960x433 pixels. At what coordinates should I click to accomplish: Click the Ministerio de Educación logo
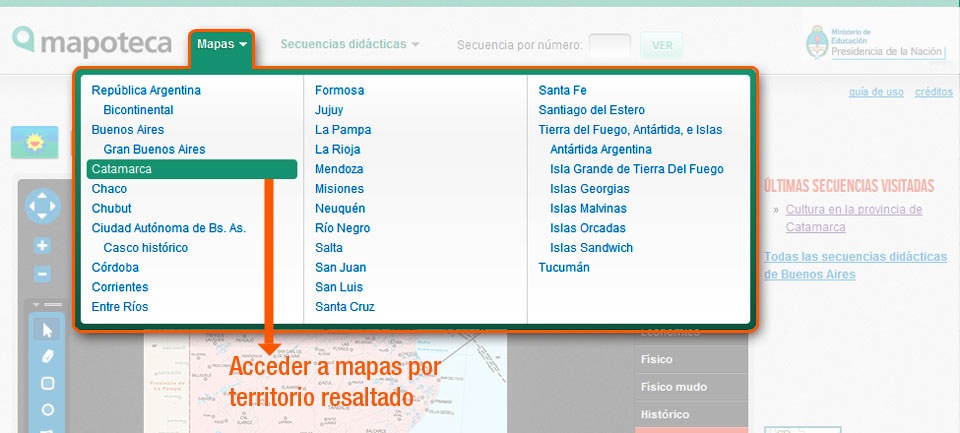[x=876, y=42]
